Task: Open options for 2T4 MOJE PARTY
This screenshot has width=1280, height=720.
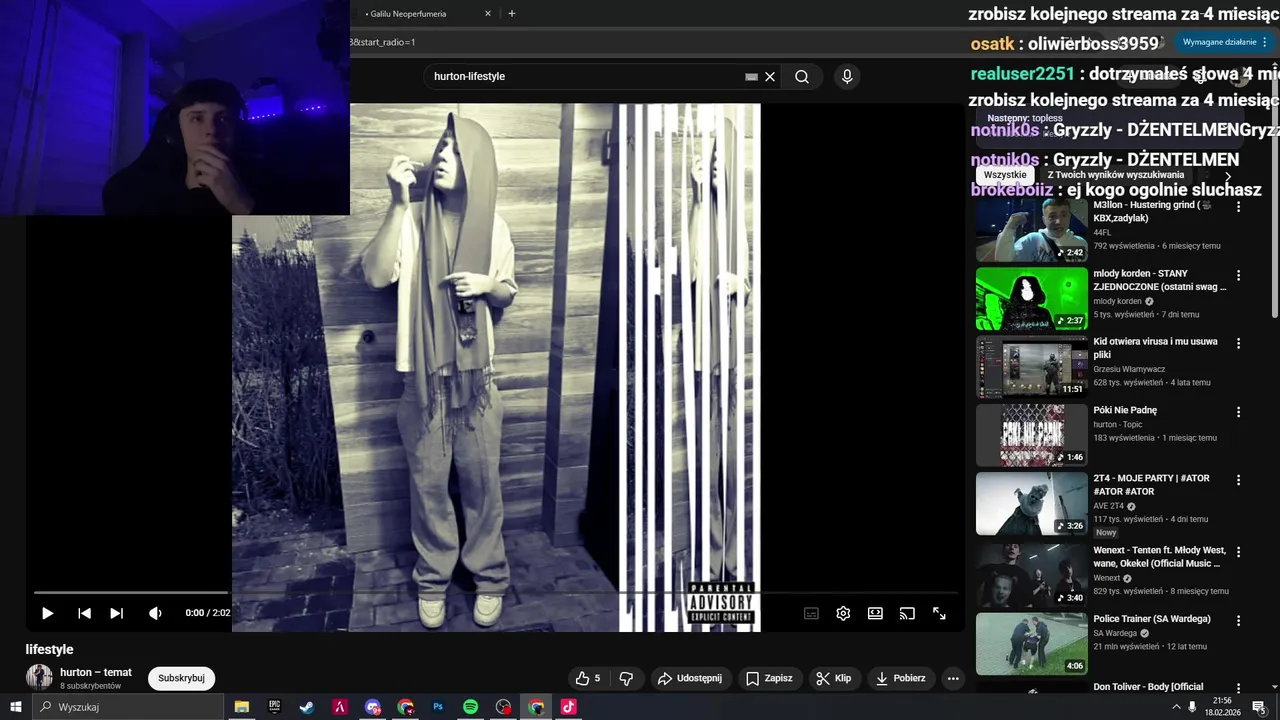Action: [1238, 480]
